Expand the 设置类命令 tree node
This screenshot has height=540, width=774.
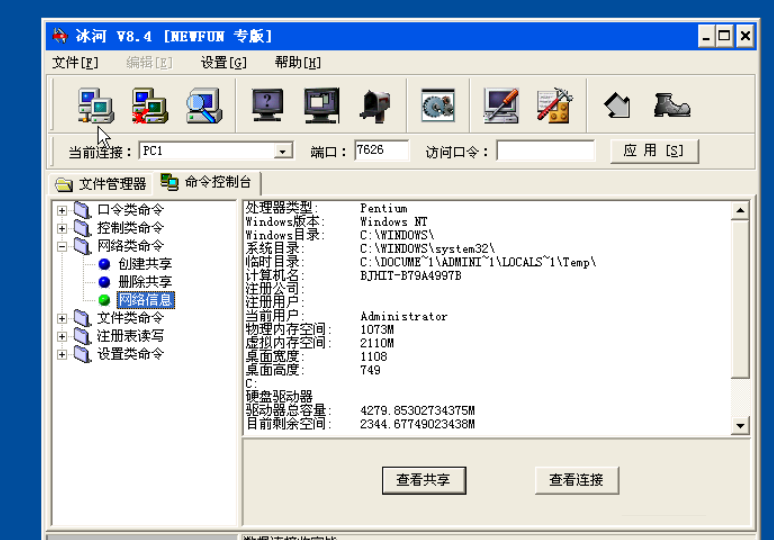point(62,354)
